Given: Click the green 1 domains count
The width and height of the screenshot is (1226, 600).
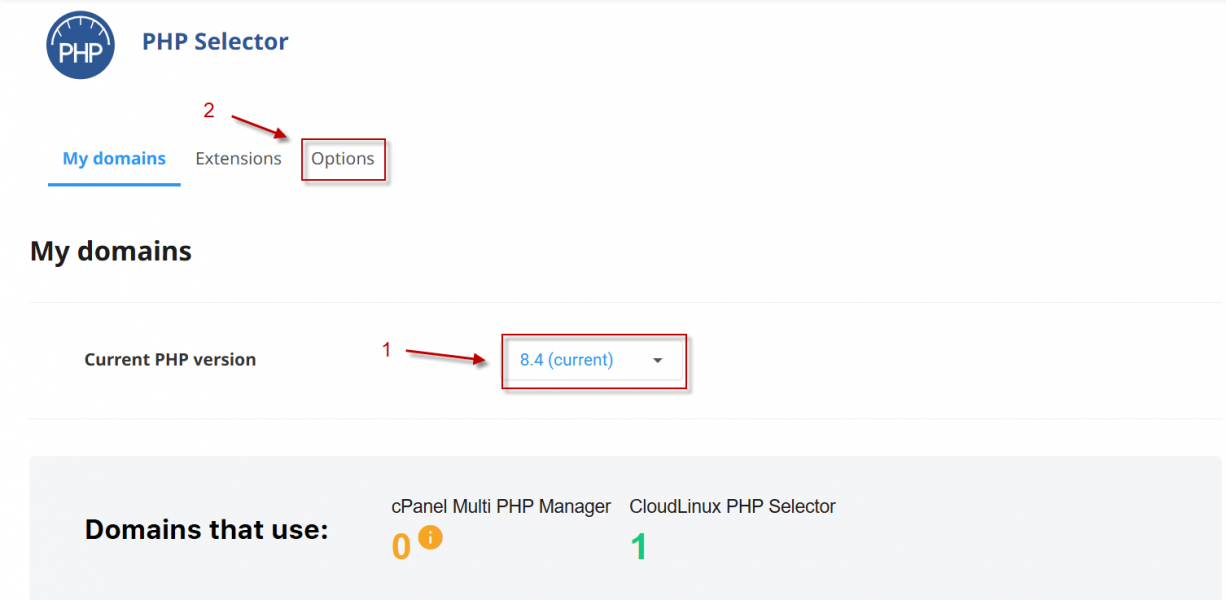Looking at the screenshot, I should pyautogui.click(x=638, y=547).
